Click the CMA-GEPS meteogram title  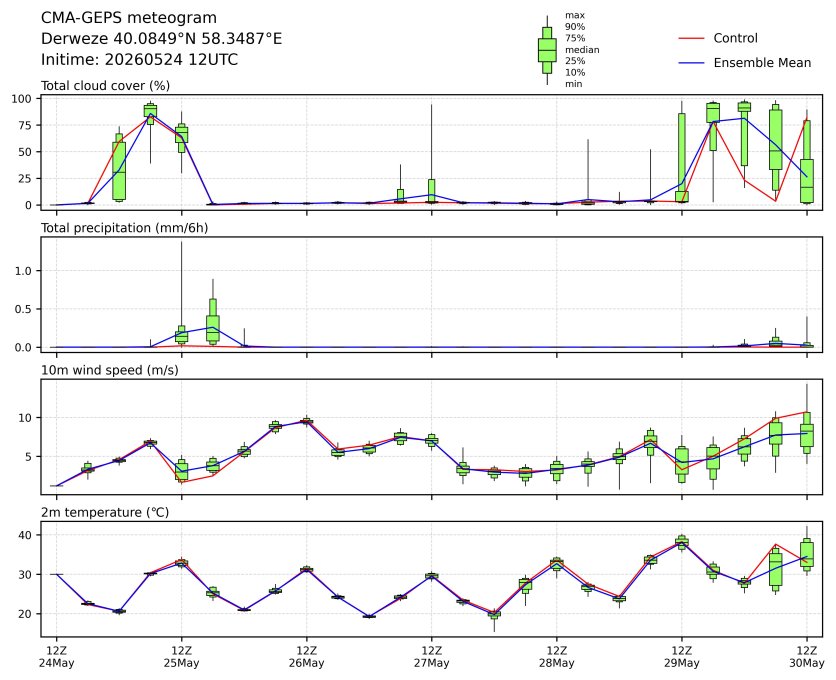129,18
